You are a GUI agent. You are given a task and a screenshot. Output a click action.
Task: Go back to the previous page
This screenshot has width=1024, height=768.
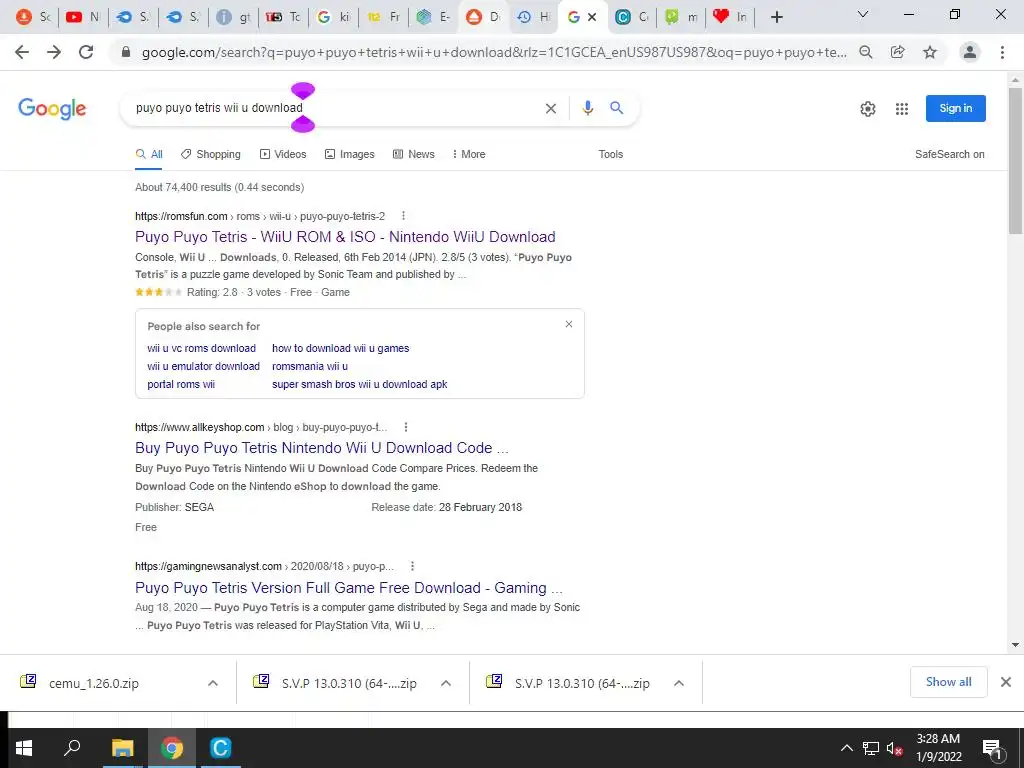coord(22,52)
